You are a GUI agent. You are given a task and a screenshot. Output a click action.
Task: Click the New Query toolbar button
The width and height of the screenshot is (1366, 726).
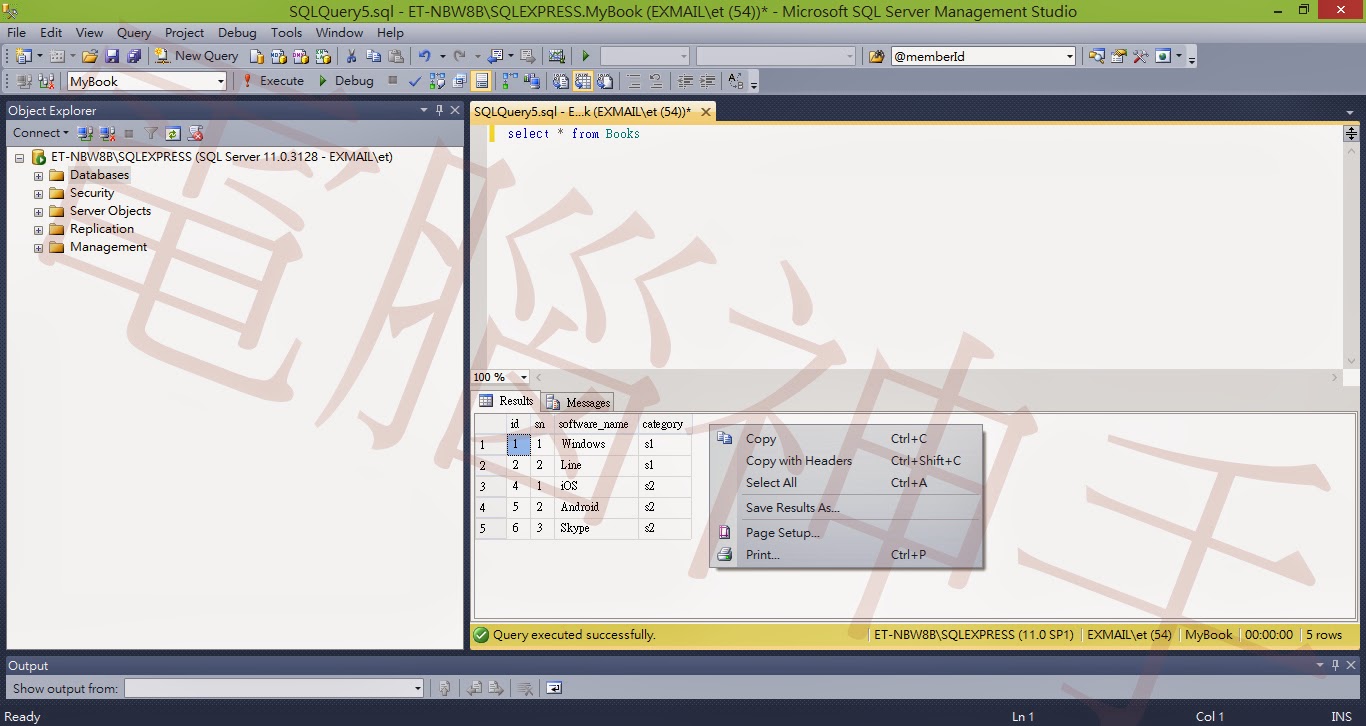coord(197,56)
